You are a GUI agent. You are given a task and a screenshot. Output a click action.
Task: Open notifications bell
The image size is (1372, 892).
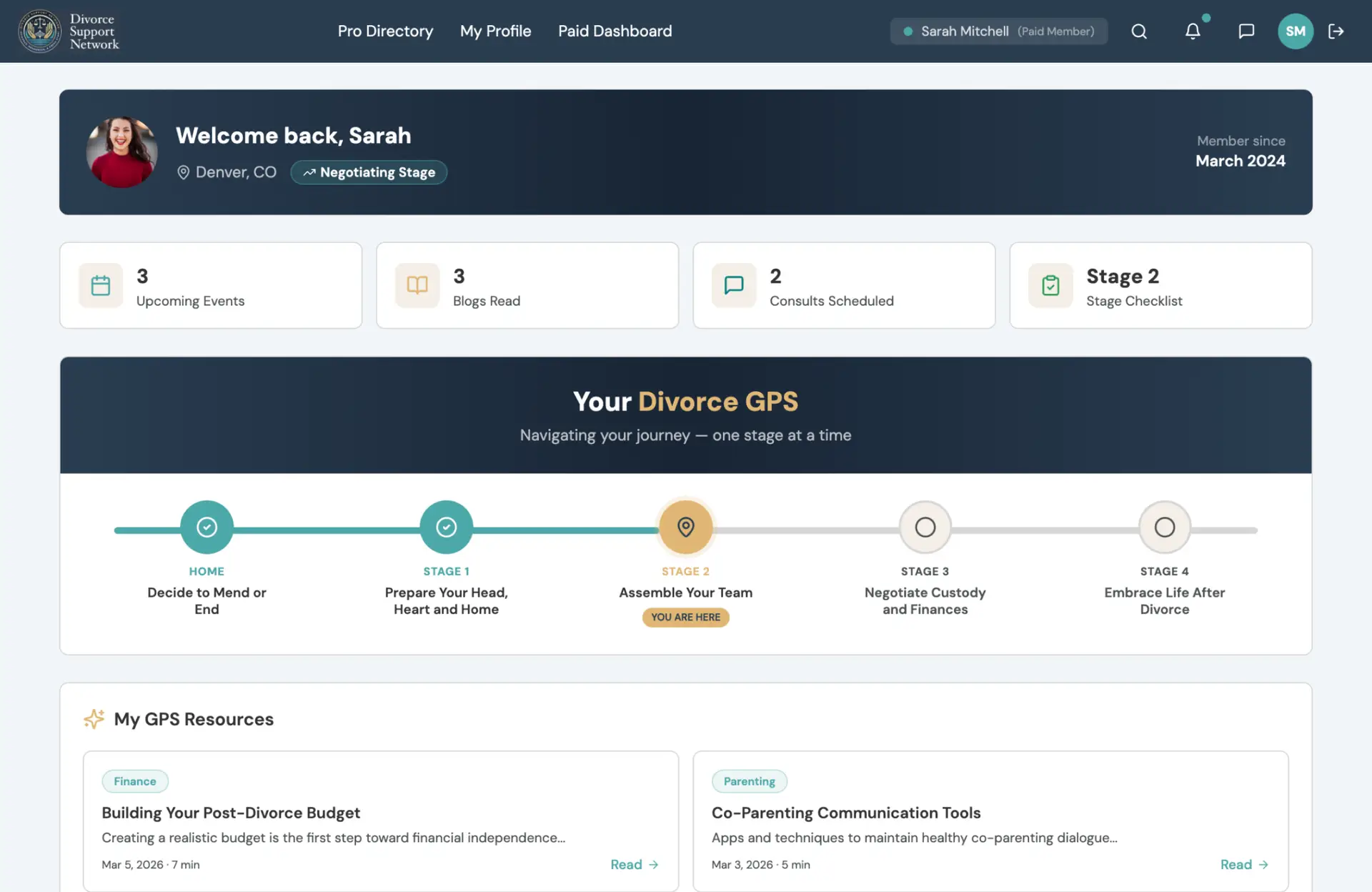pyautogui.click(x=1193, y=31)
